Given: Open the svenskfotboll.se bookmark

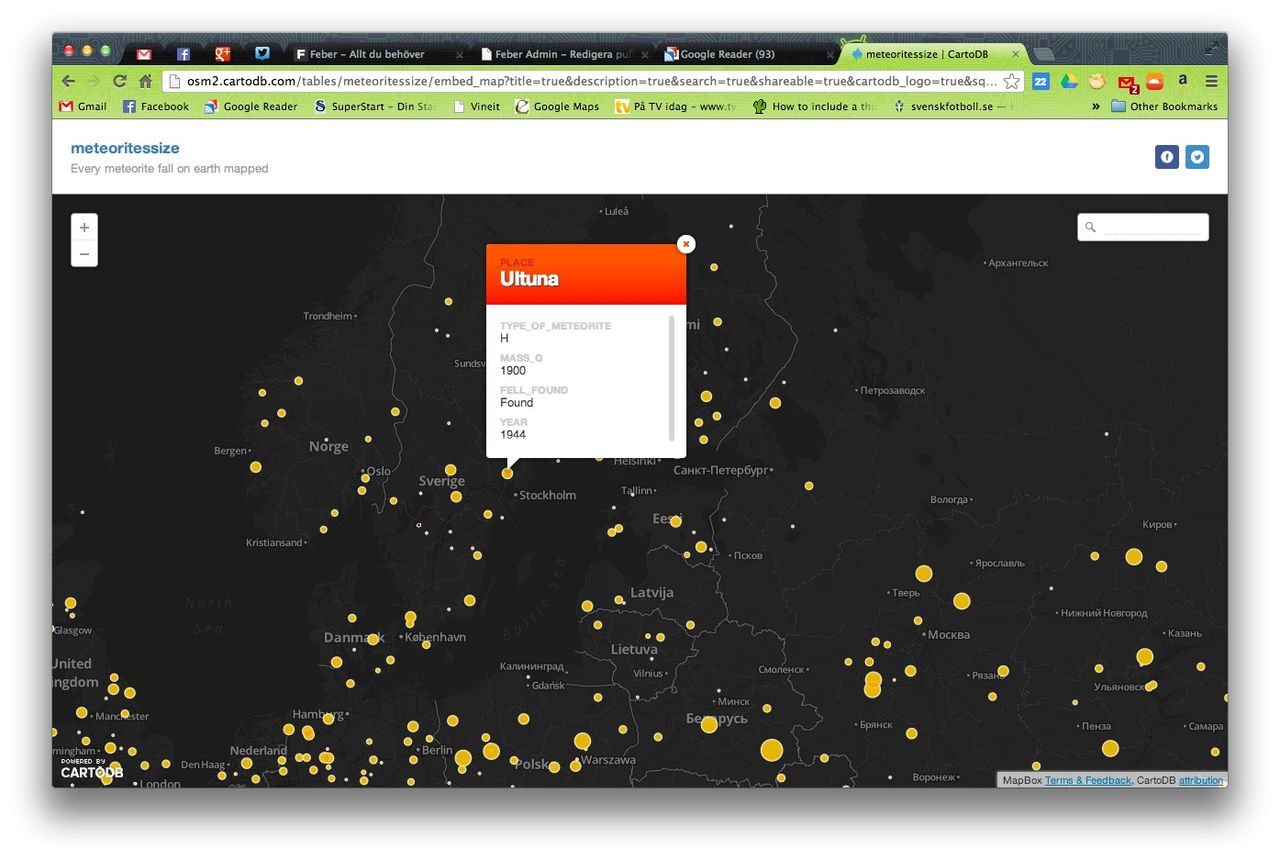Looking at the screenshot, I should (954, 106).
